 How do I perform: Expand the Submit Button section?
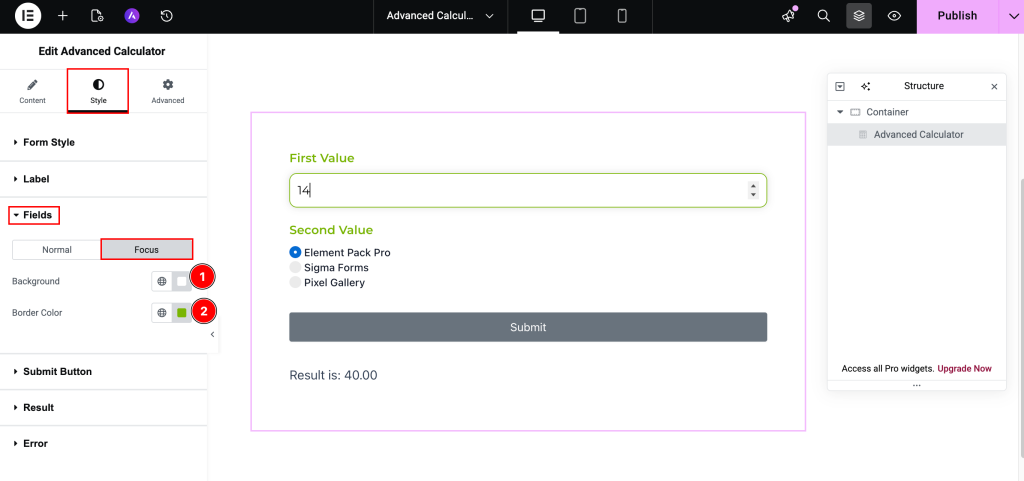pyautogui.click(x=57, y=372)
